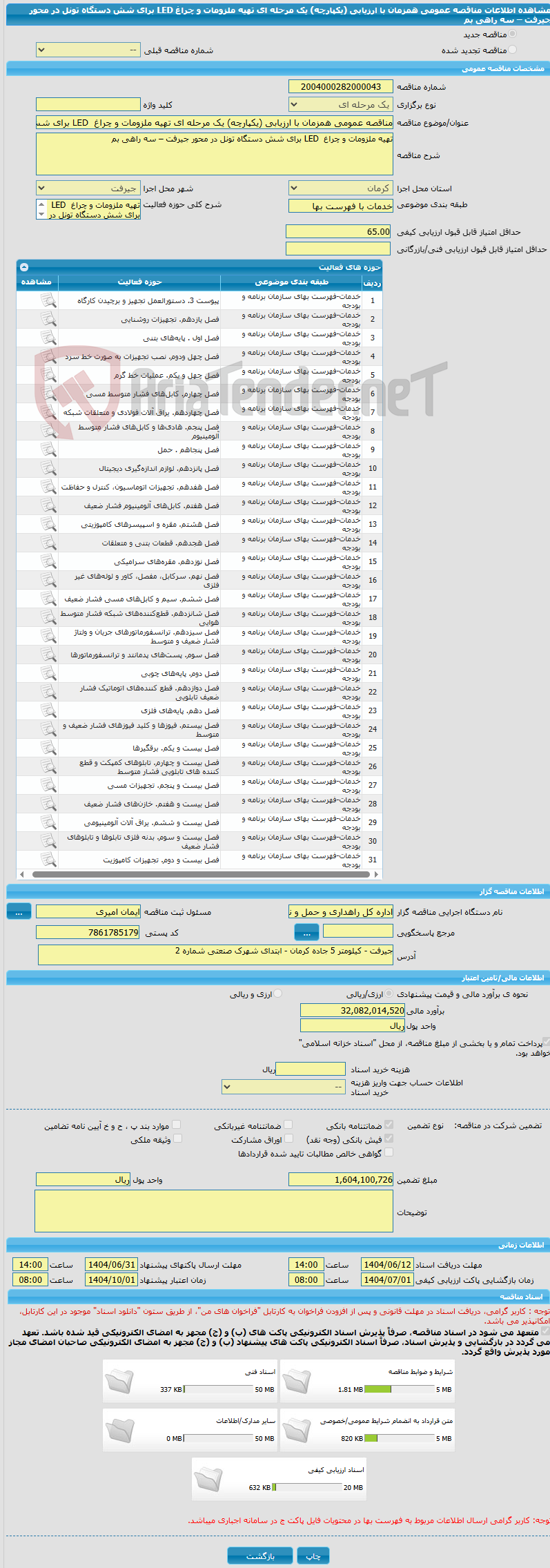
Task: Open the اسناد ارزیابی کیفی folder icon
Action: [x=208, y=1479]
